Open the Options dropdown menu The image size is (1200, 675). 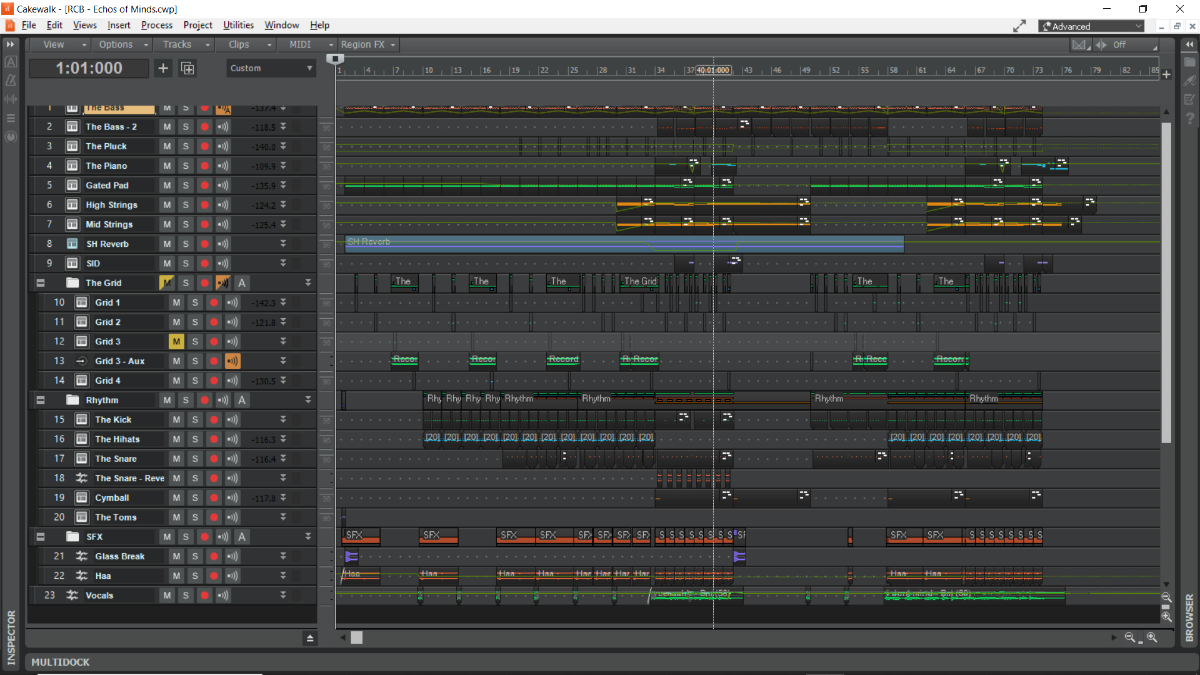[121, 45]
